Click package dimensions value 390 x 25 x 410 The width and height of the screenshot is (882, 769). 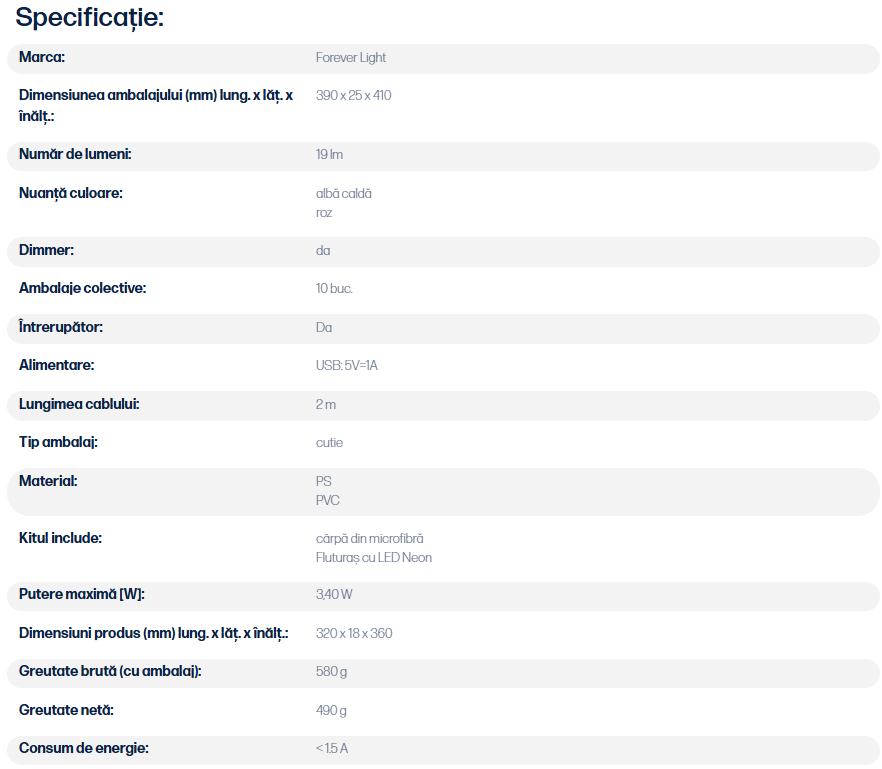pos(353,96)
